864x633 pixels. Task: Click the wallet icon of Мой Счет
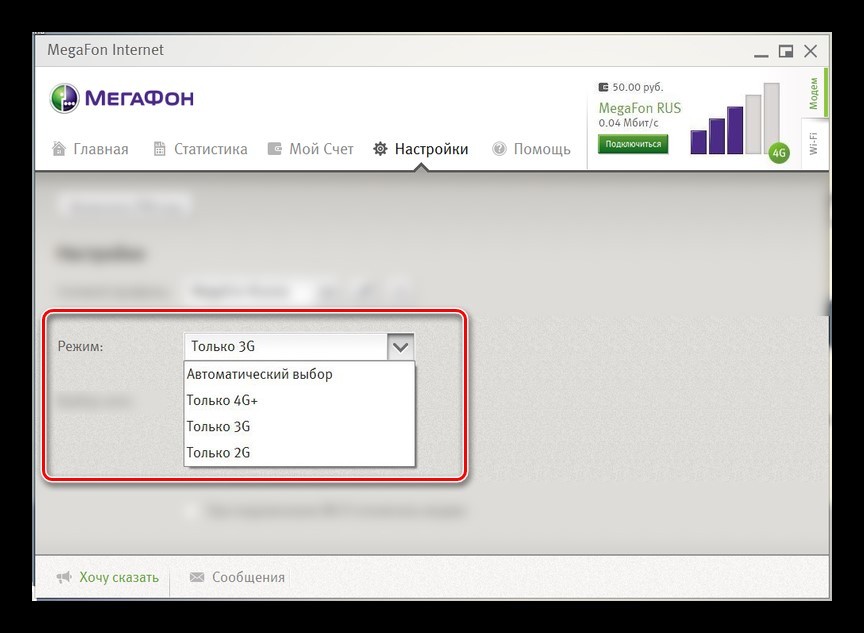point(274,149)
